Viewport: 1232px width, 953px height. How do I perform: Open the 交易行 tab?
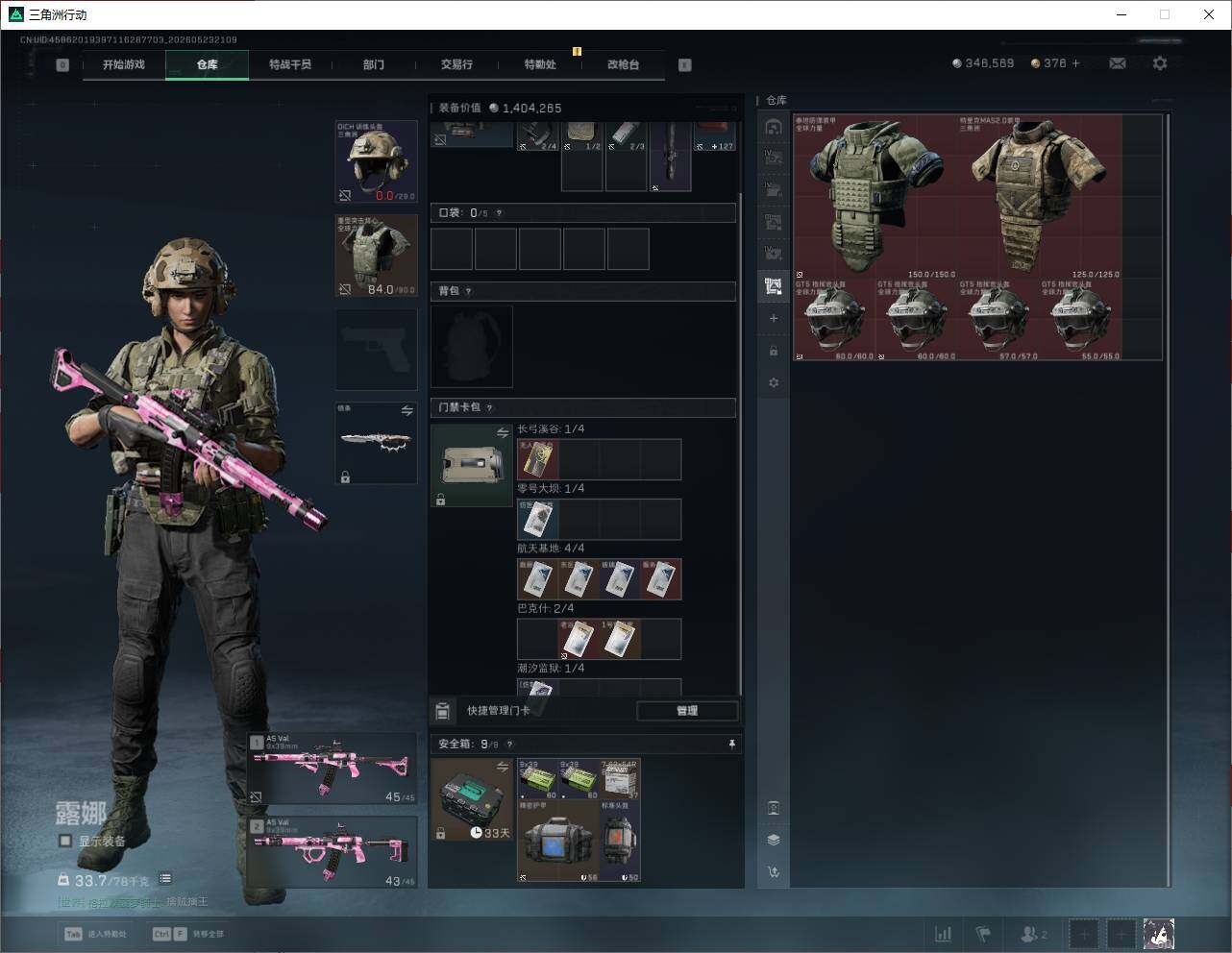456,64
